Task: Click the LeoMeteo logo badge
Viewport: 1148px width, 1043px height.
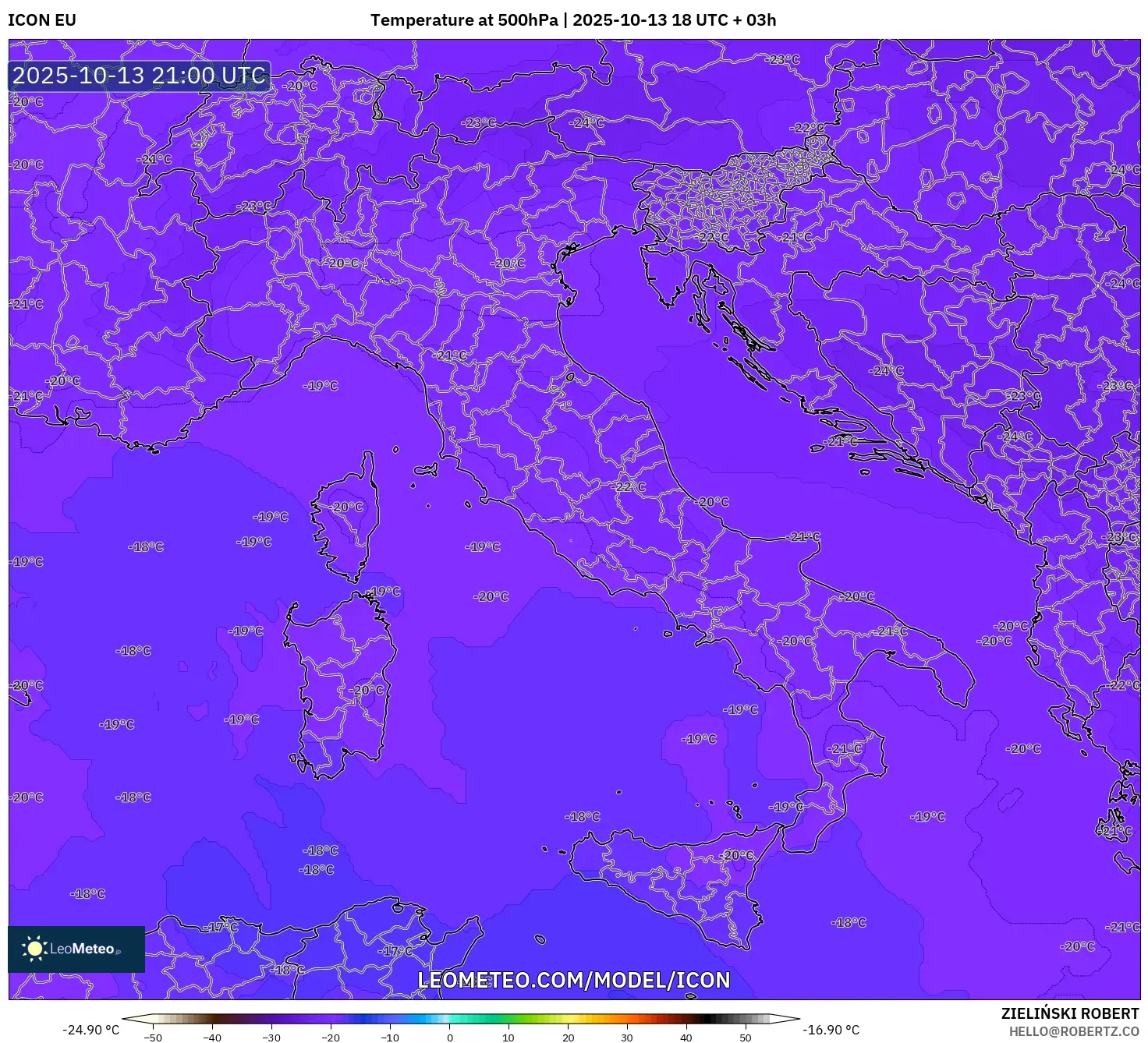Action: [x=76, y=949]
